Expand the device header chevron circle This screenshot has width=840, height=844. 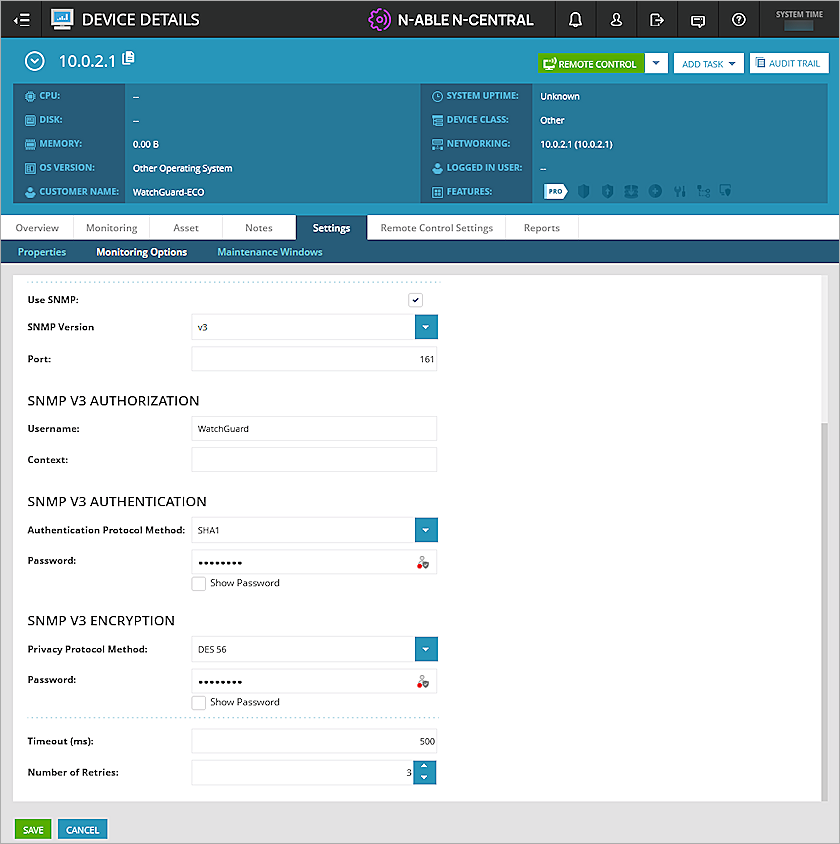[x=34, y=61]
